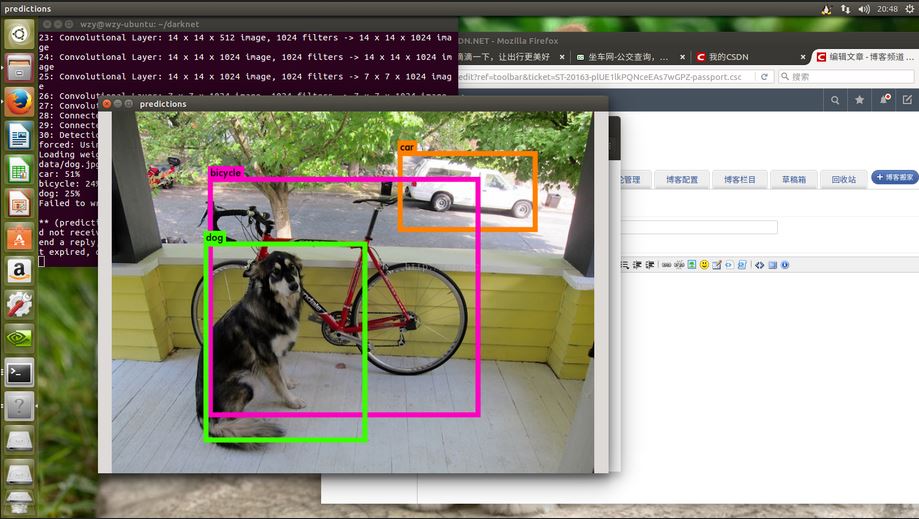Viewport: 919px width, 519px height.
Task: Switch to Terminal via launcher icon
Action: point(19,372)
